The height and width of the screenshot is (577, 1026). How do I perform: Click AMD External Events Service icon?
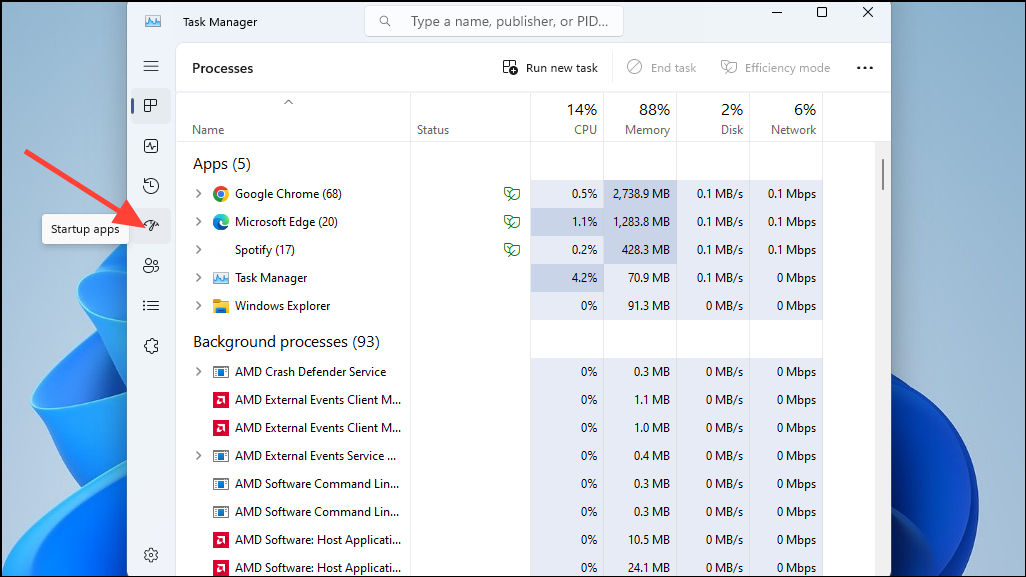click(x=221, y=456)
